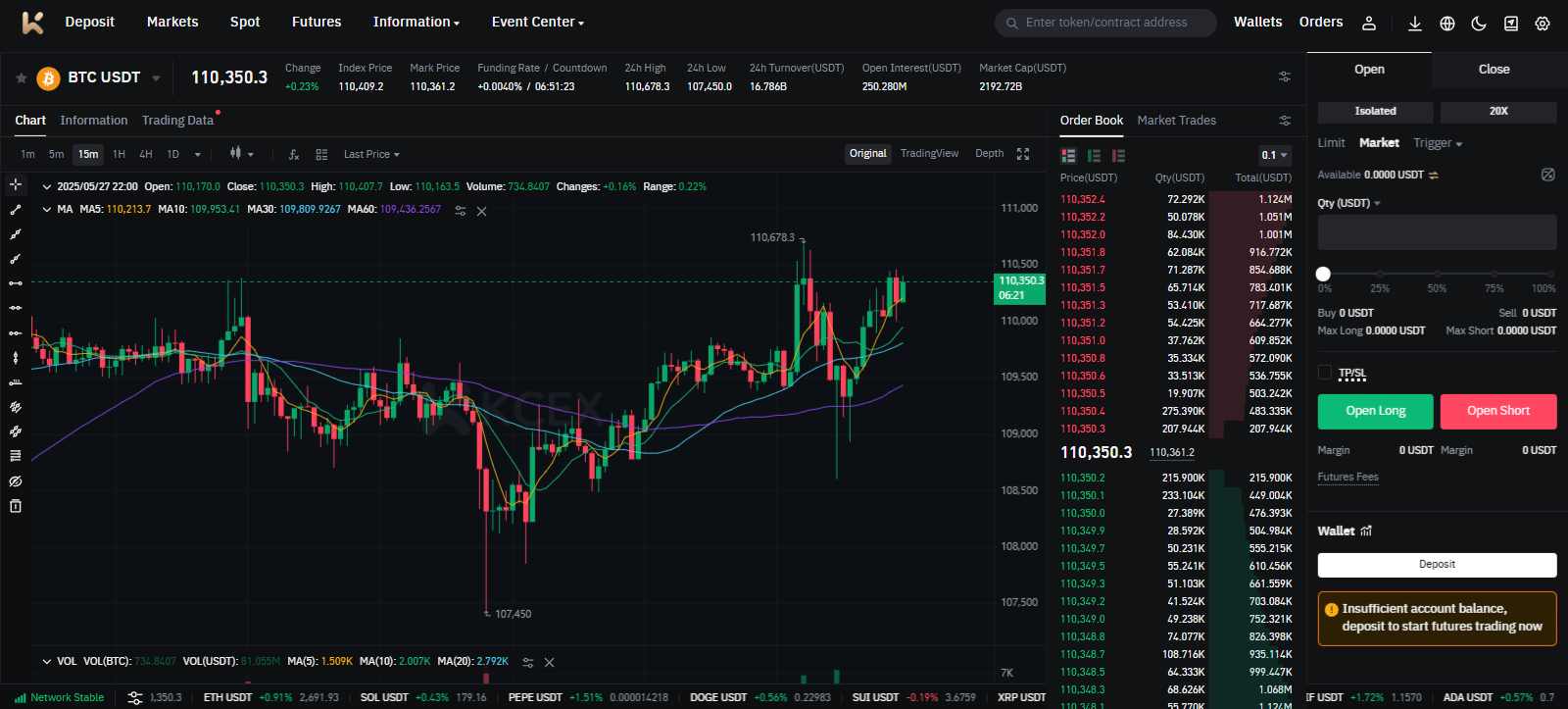Show asks-only order book view
Screen dimensions: 1568x709
tap(1118, 155)
